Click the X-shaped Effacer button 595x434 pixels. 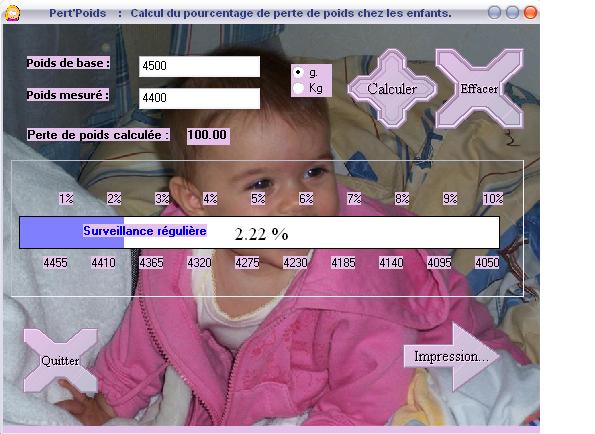click(x=480, y=89)
